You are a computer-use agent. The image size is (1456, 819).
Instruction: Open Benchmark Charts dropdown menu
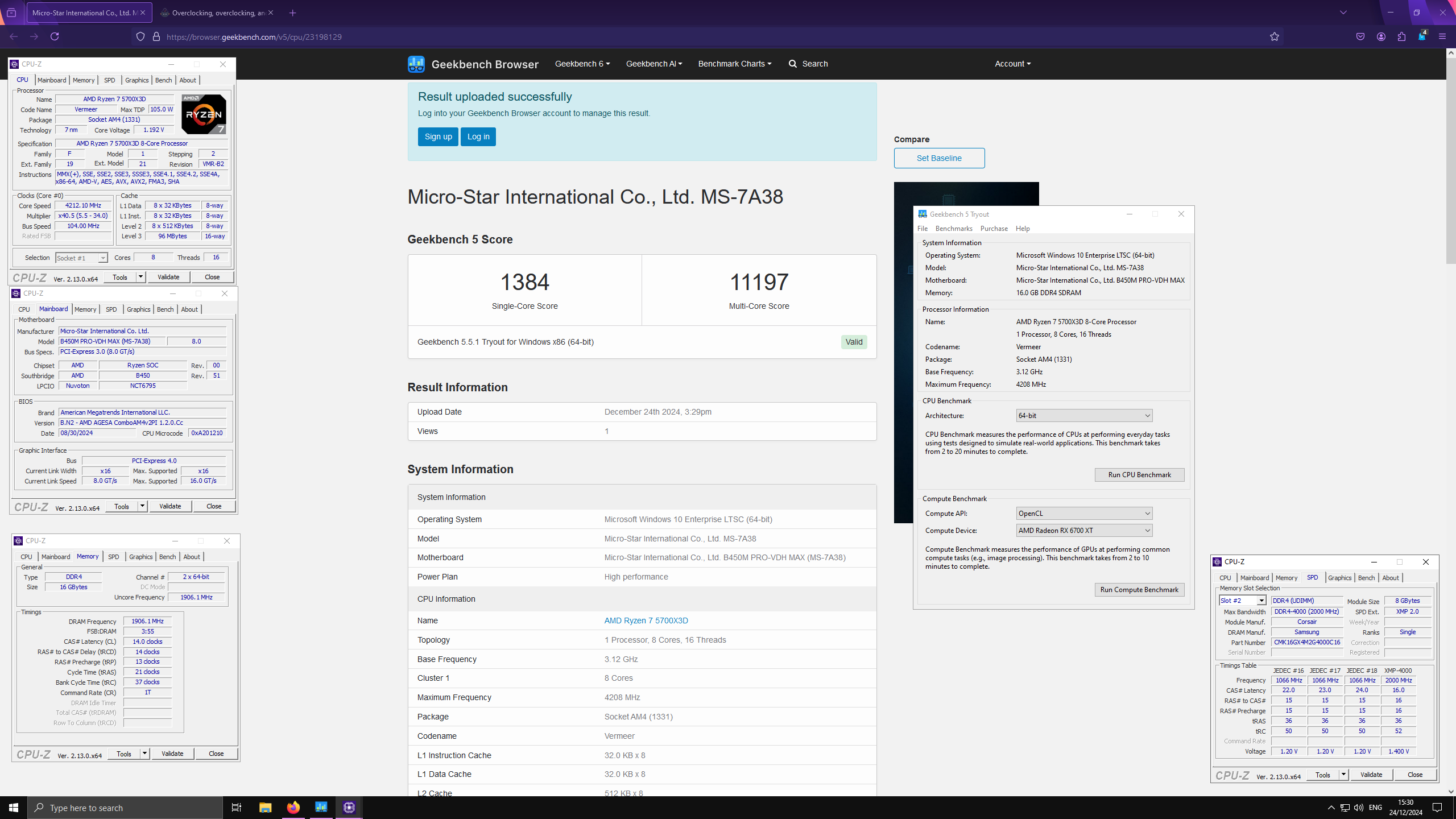click(x=735, y=64)
